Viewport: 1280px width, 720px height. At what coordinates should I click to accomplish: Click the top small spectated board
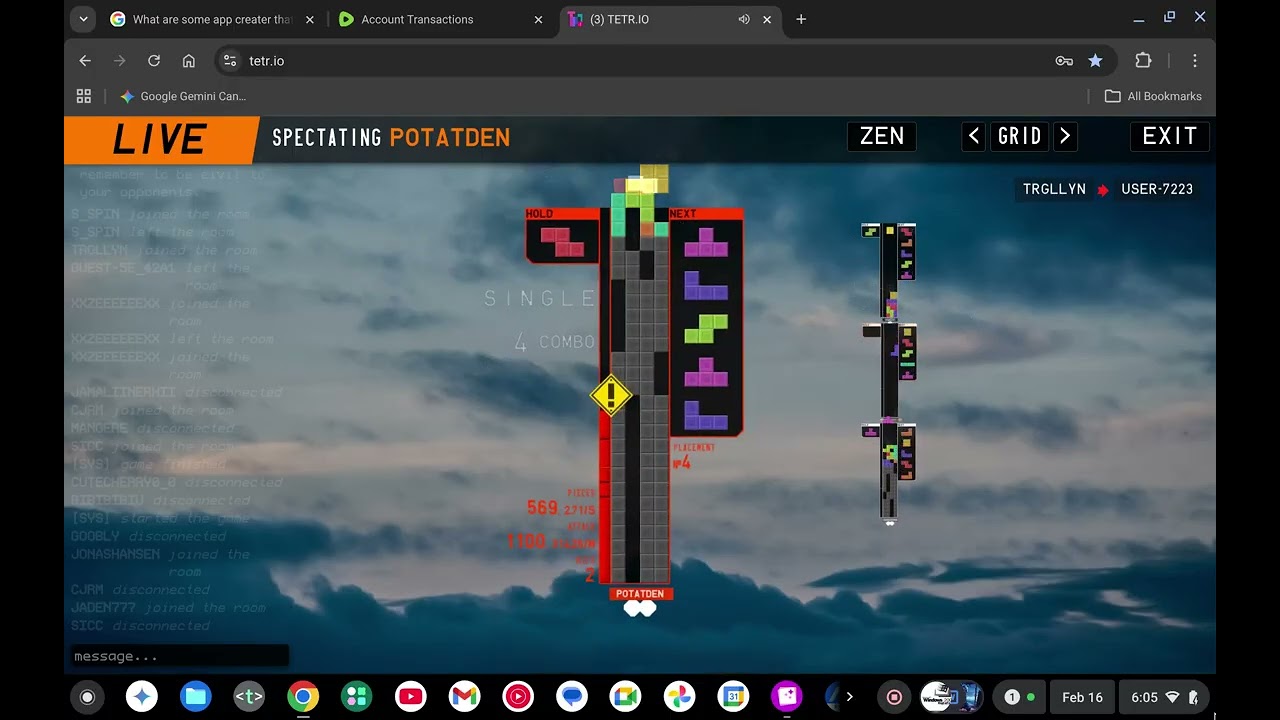(x=889, y=270)
